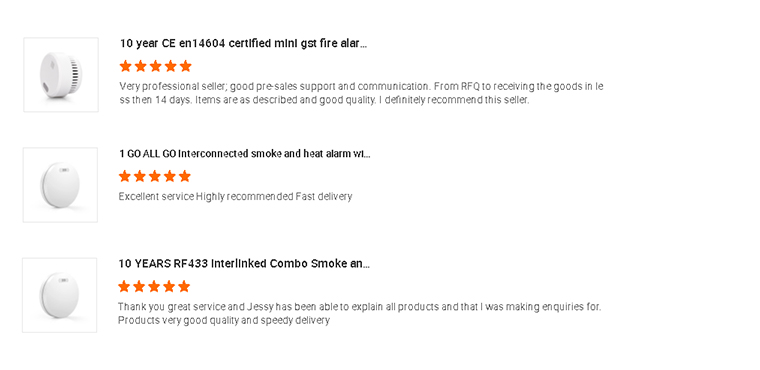Open the 1 GO ALL GO alarm thumbnail
The height and width of the screenshot is (370, 760).
(x=60, y=185)
